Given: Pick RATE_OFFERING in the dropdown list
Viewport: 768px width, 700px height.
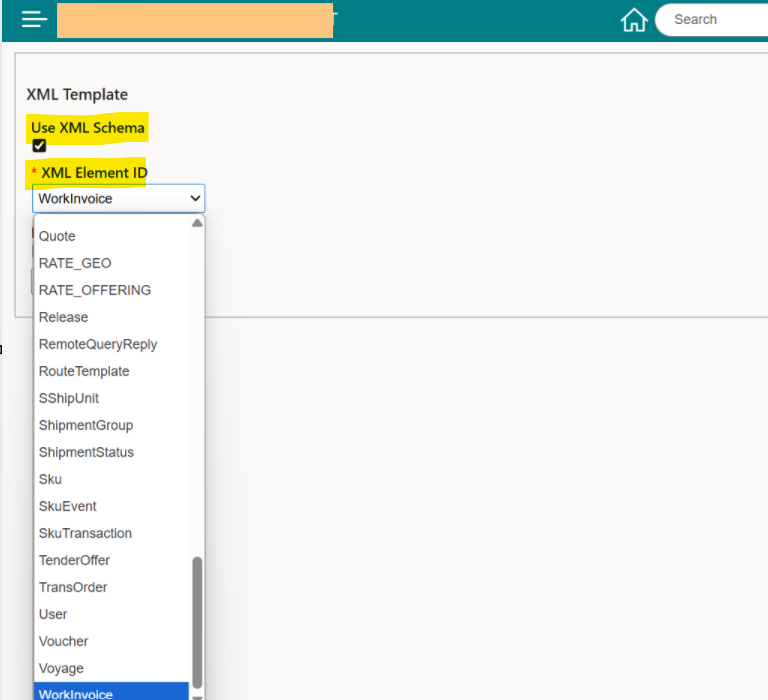Looking at the screenshot, I should click(111, 290).
